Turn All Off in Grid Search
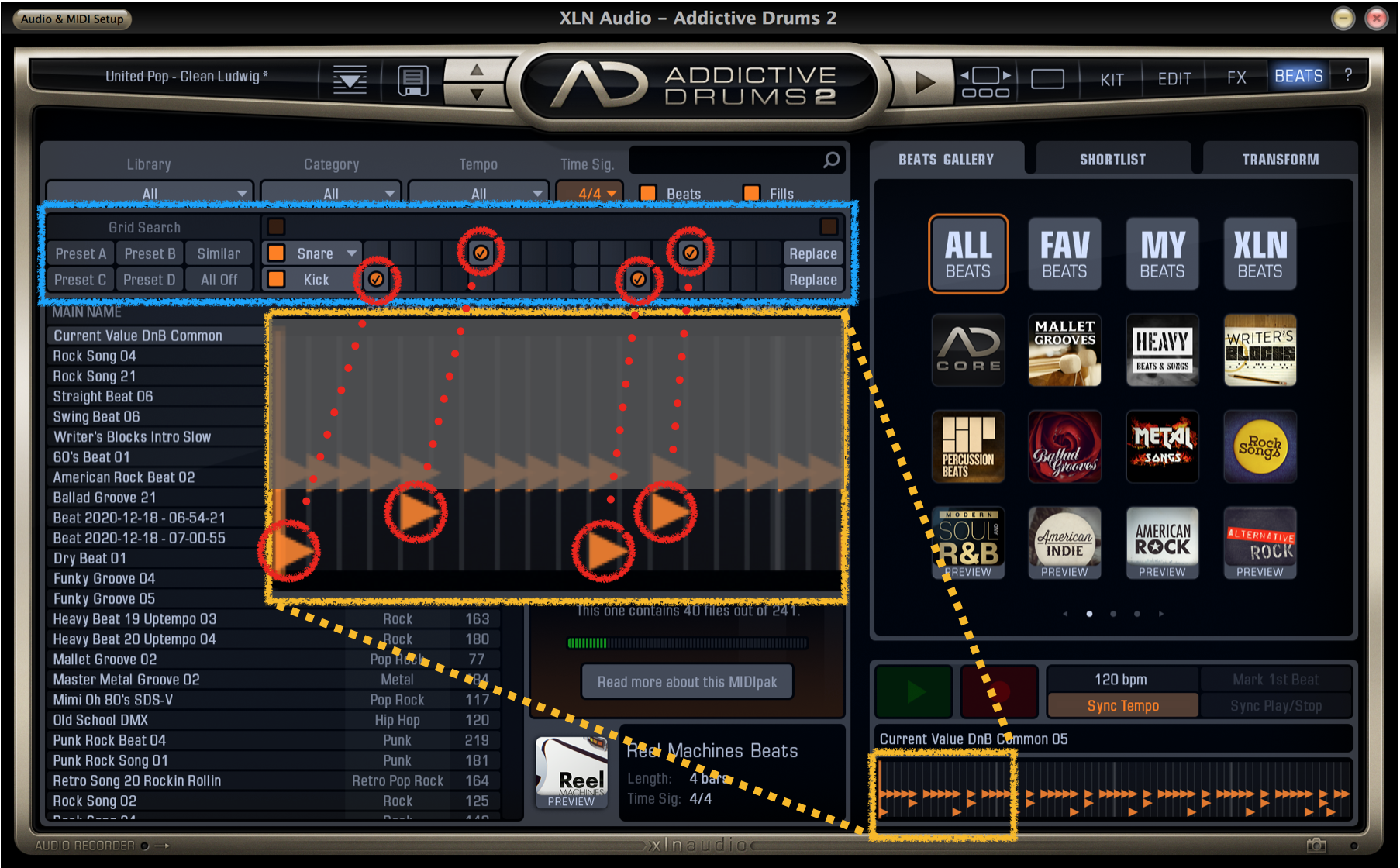 (219, 280)
